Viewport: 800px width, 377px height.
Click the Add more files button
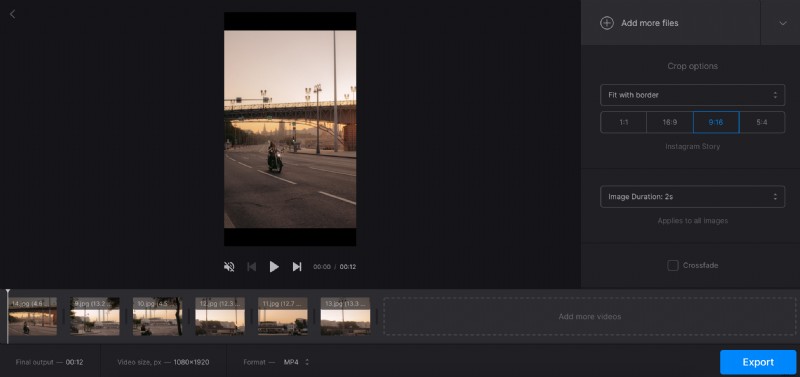pyautogui.click(x=670, y=23)
